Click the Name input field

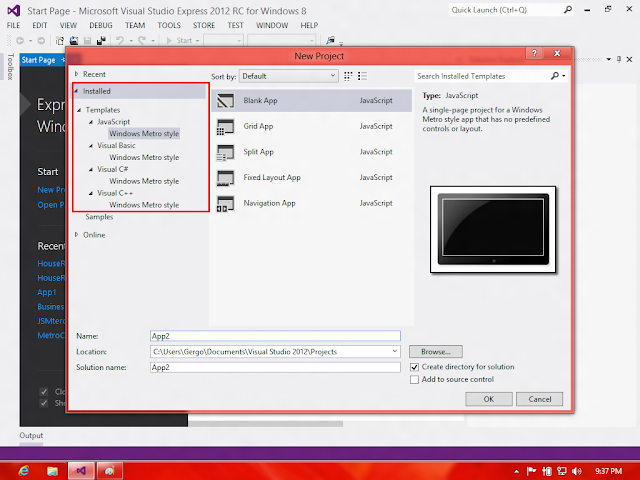[x=275, y=336]
